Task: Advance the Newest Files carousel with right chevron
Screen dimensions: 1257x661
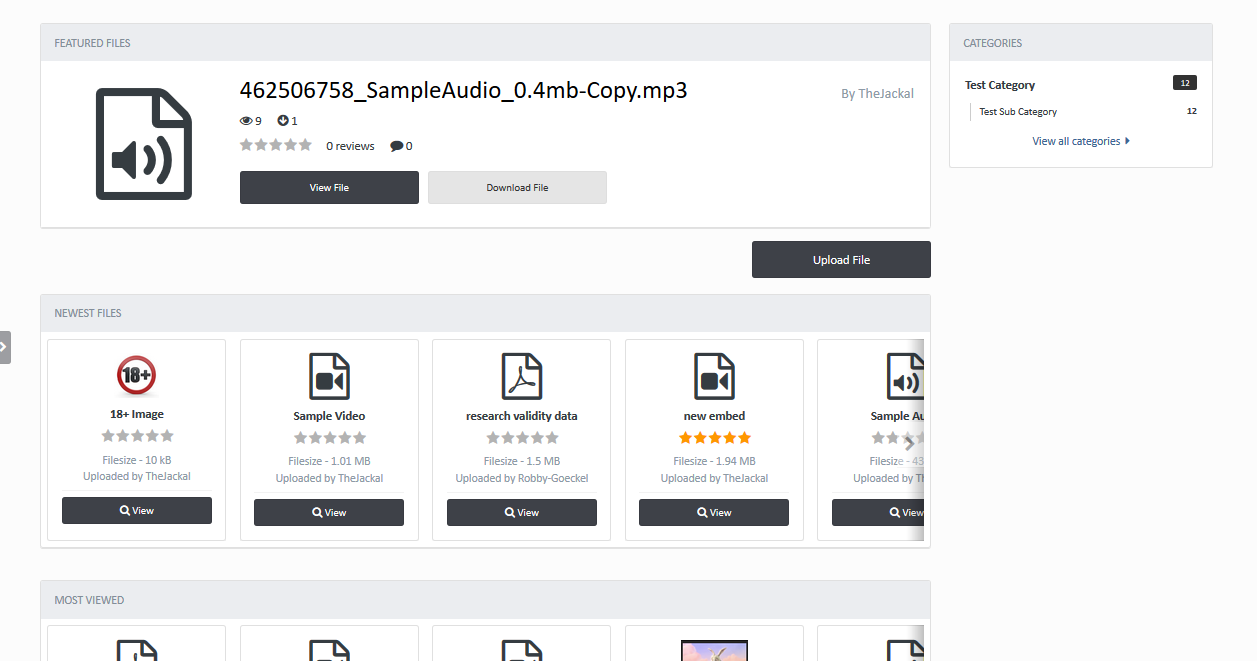Action: [909, 444]
